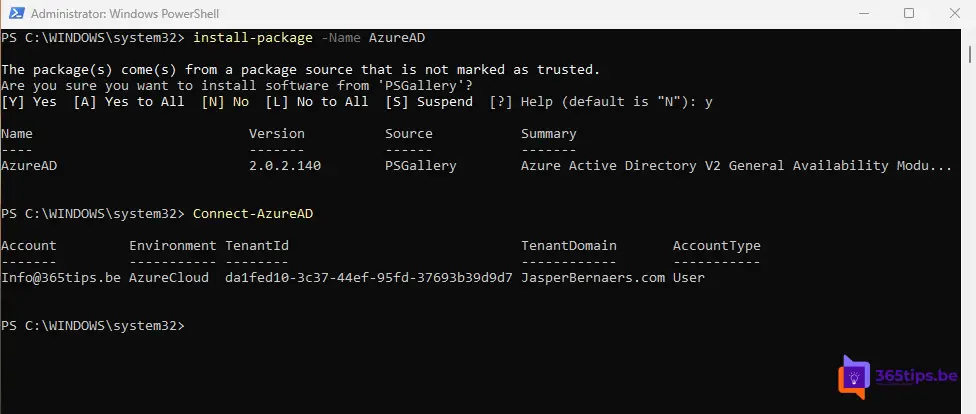Image resolution: width=976 pixels, height=414 pixels.
Task: Minimize the PowerShell window
Action: 863,13
